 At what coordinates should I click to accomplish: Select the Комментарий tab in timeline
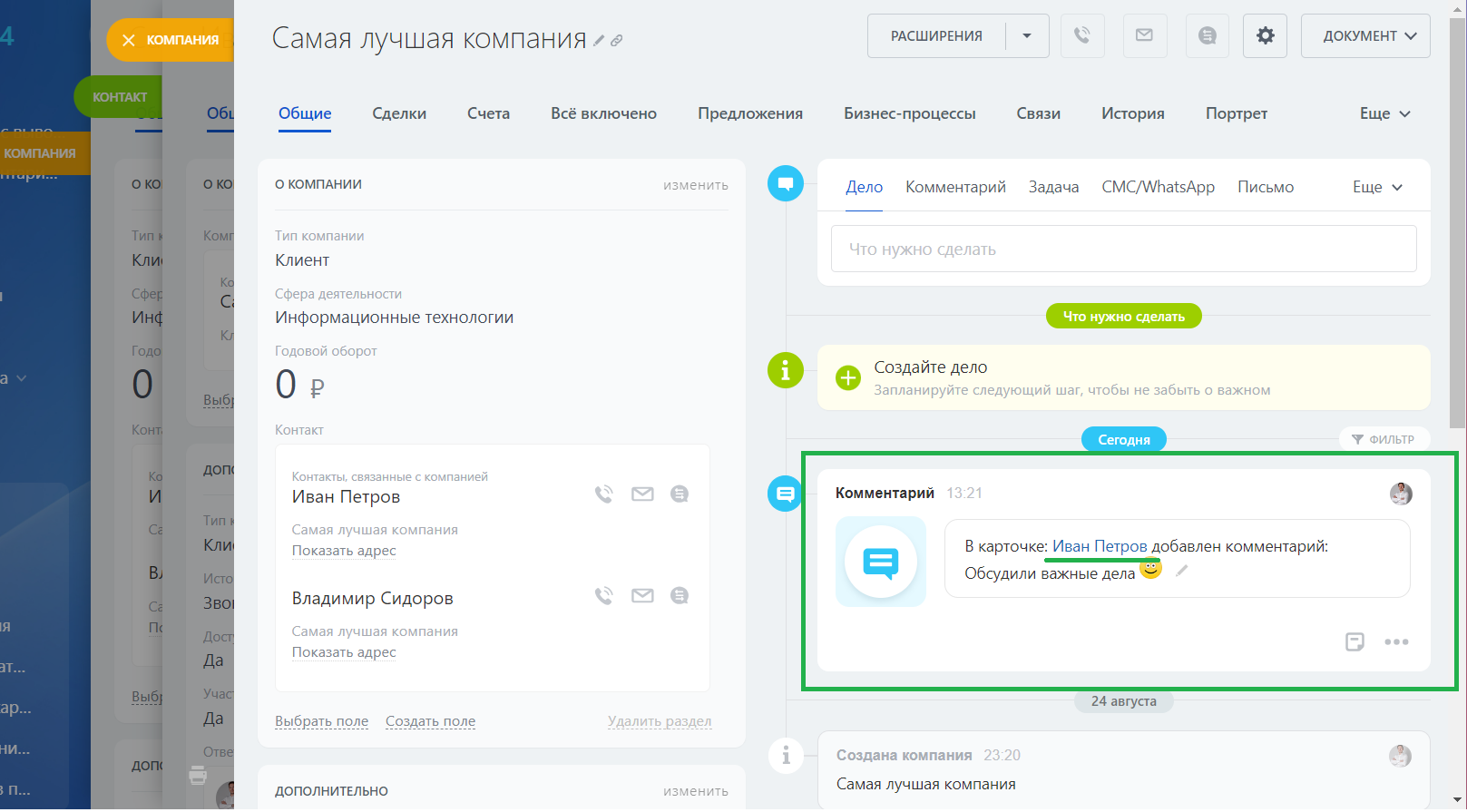pyautogui.click(x=955, y=187)
